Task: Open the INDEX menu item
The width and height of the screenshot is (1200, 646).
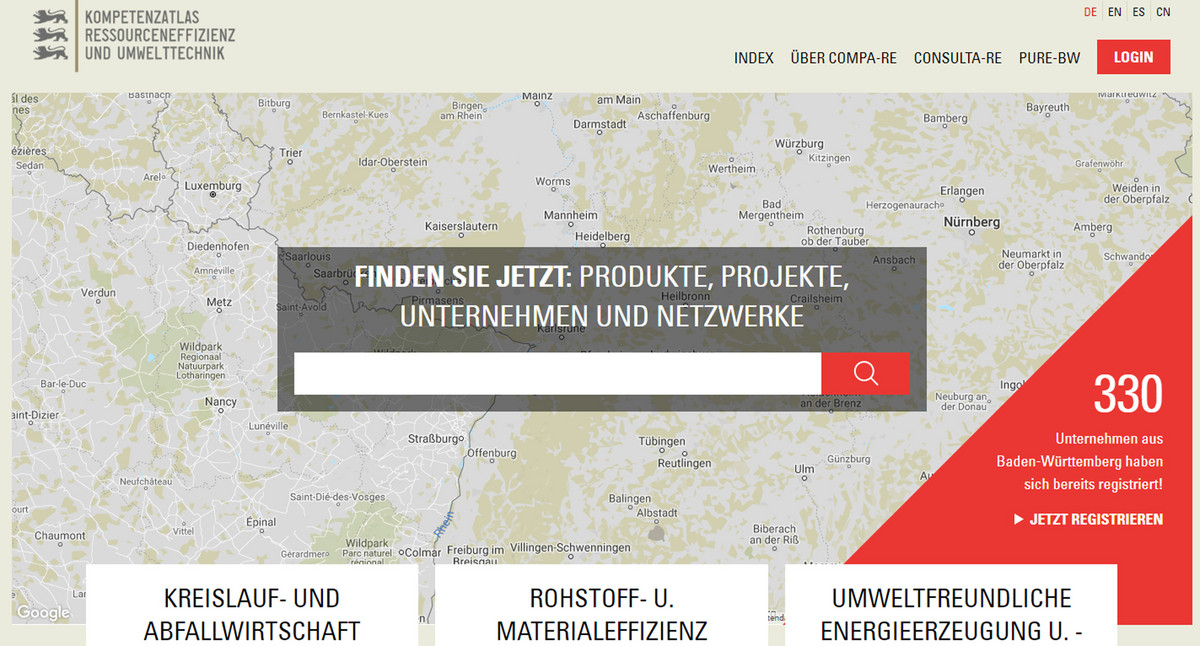Action: click(x=754, y=58)
